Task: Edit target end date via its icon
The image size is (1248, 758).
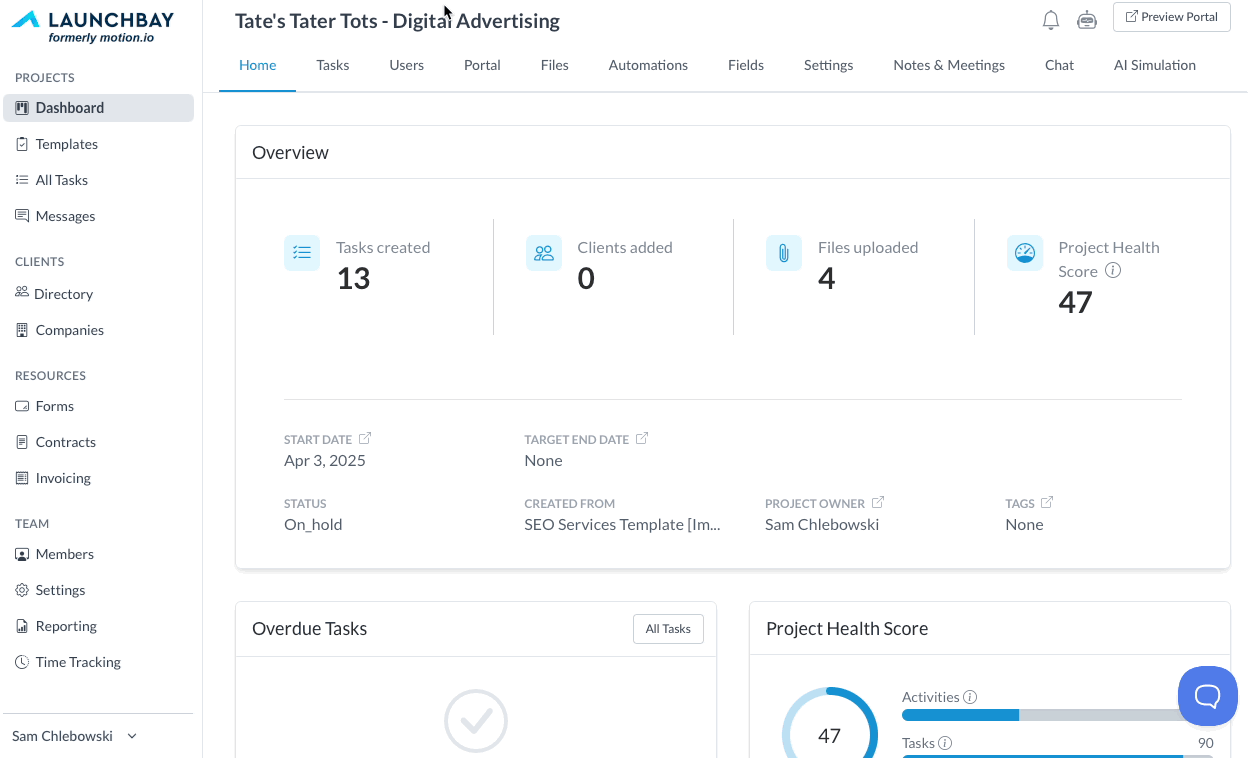Action: click(x=642, y=438)
